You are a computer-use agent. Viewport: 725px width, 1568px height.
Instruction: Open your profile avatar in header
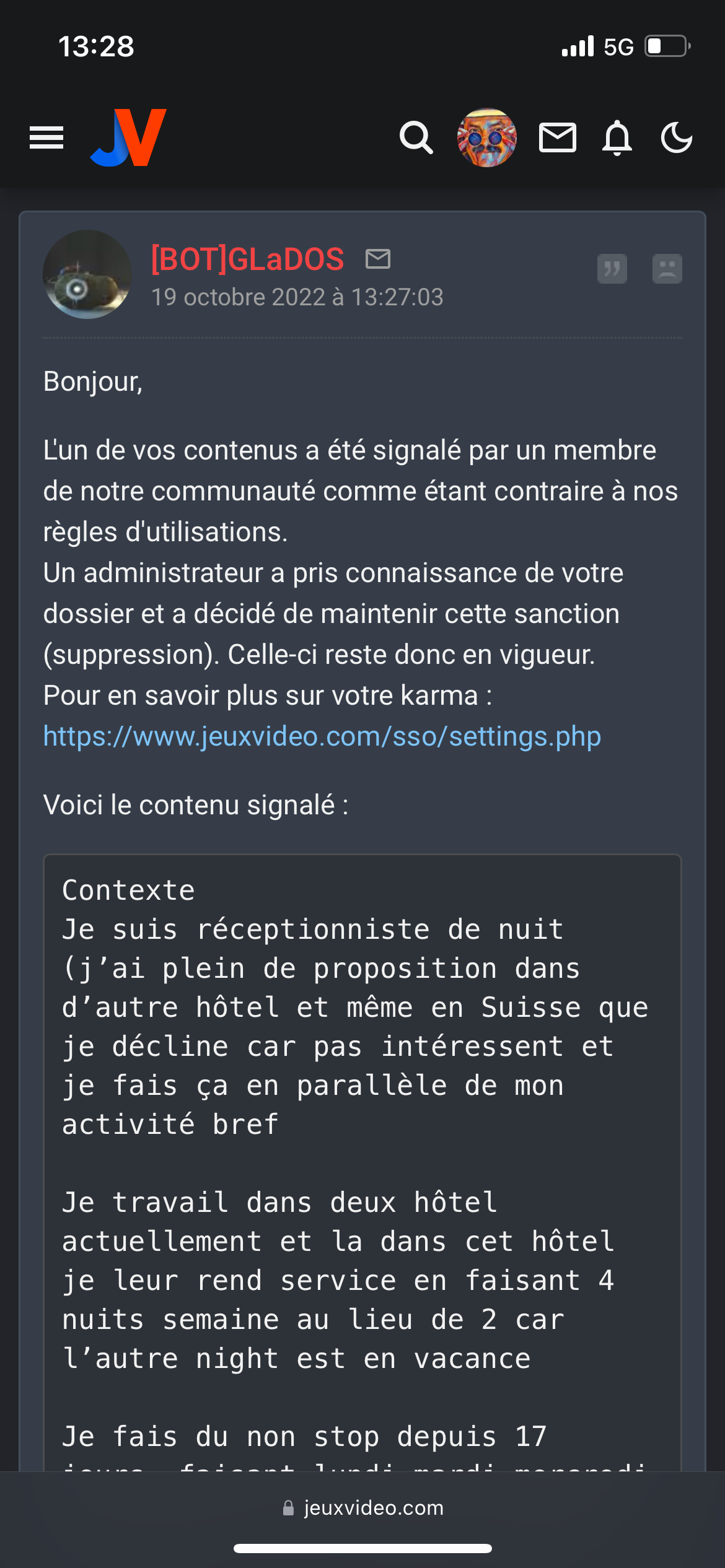pyautogui.click(x=487, y=137)
